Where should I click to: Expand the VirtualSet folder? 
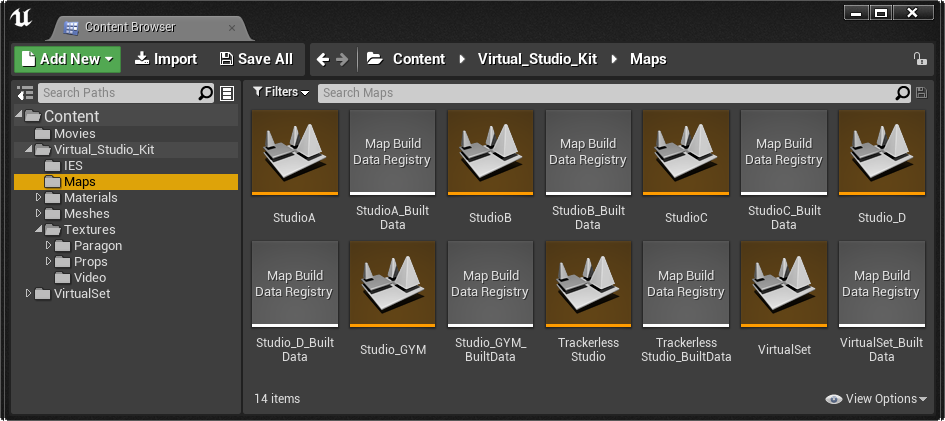pos(28,294)
